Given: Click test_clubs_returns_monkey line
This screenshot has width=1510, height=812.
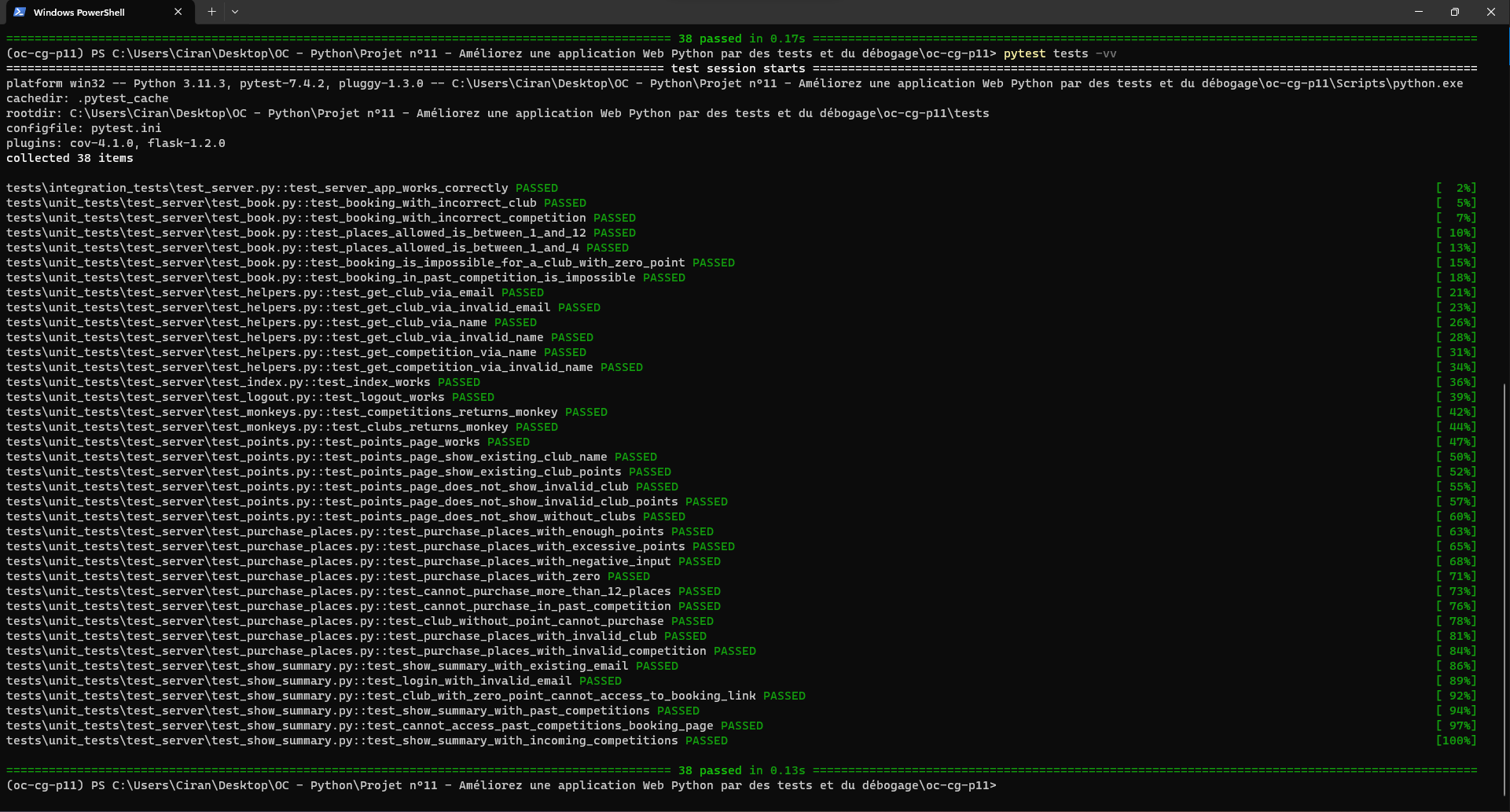Looking at the screenshot, I should click(x=282, y=427).
